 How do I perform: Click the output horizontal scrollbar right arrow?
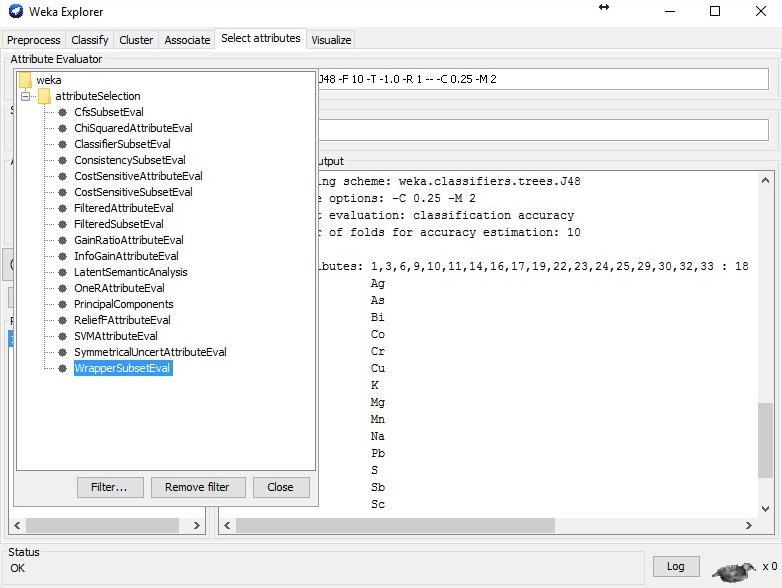[x=749, y=525]
